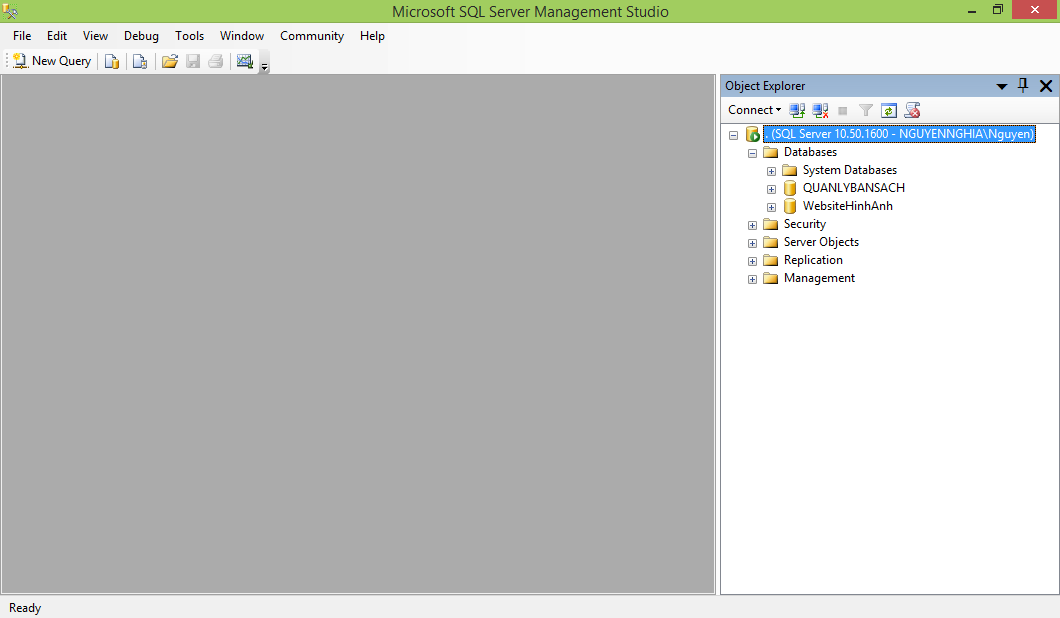The height and width of the screenshot is (618, 1060).
Task: Click the Stop icon in Object Explorer
Action: [842, 110]
